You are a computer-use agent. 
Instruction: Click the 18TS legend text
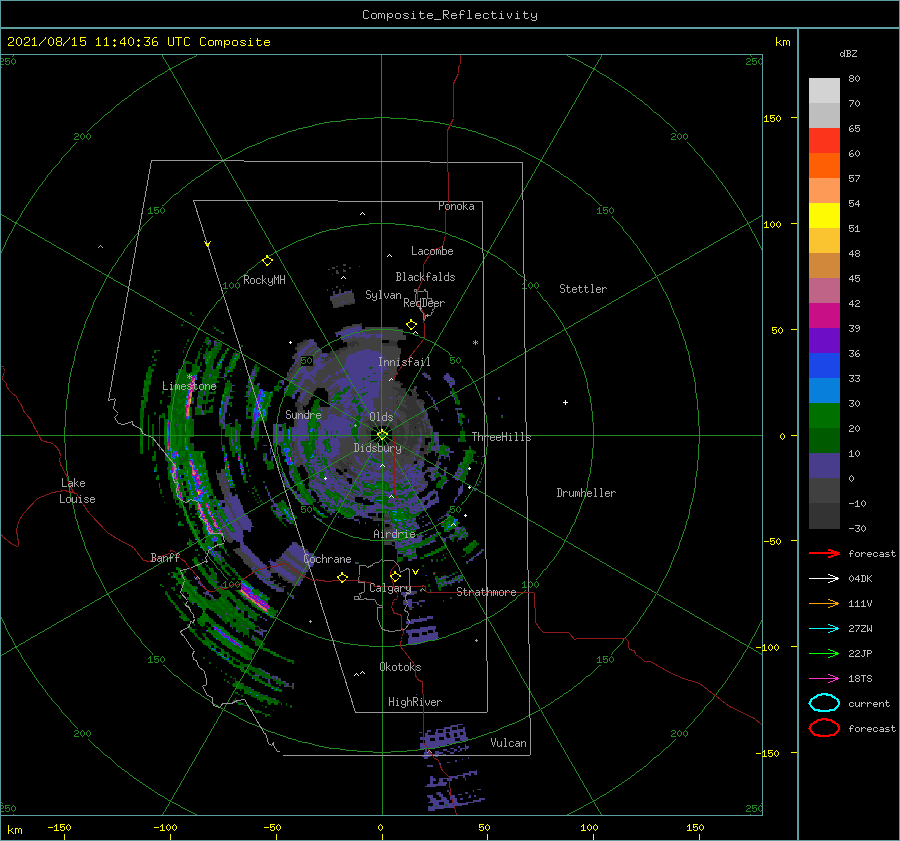860,679
